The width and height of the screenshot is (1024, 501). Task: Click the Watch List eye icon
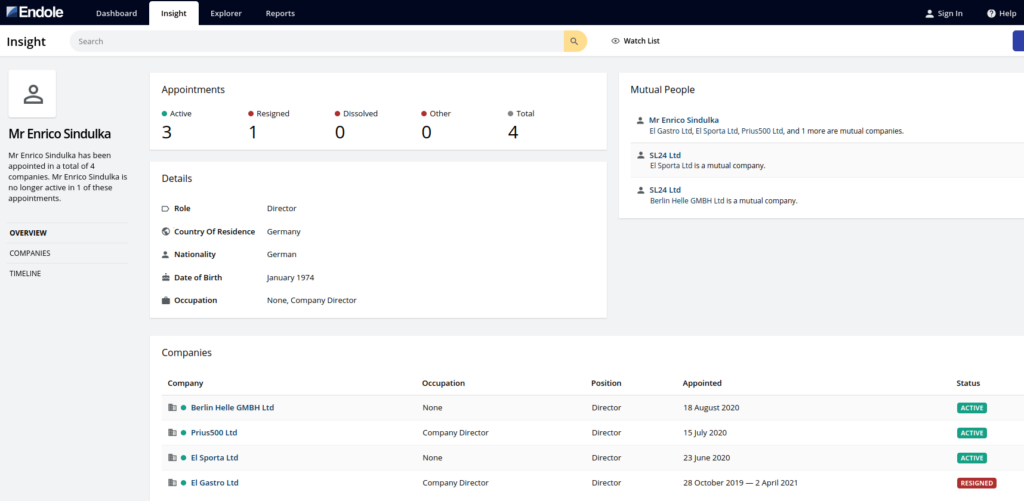pos(615,41)
